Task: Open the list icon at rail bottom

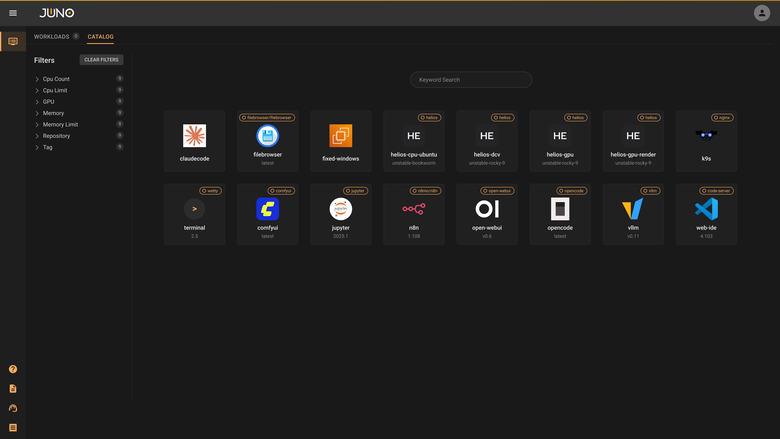Action: (x=13, y=428)
